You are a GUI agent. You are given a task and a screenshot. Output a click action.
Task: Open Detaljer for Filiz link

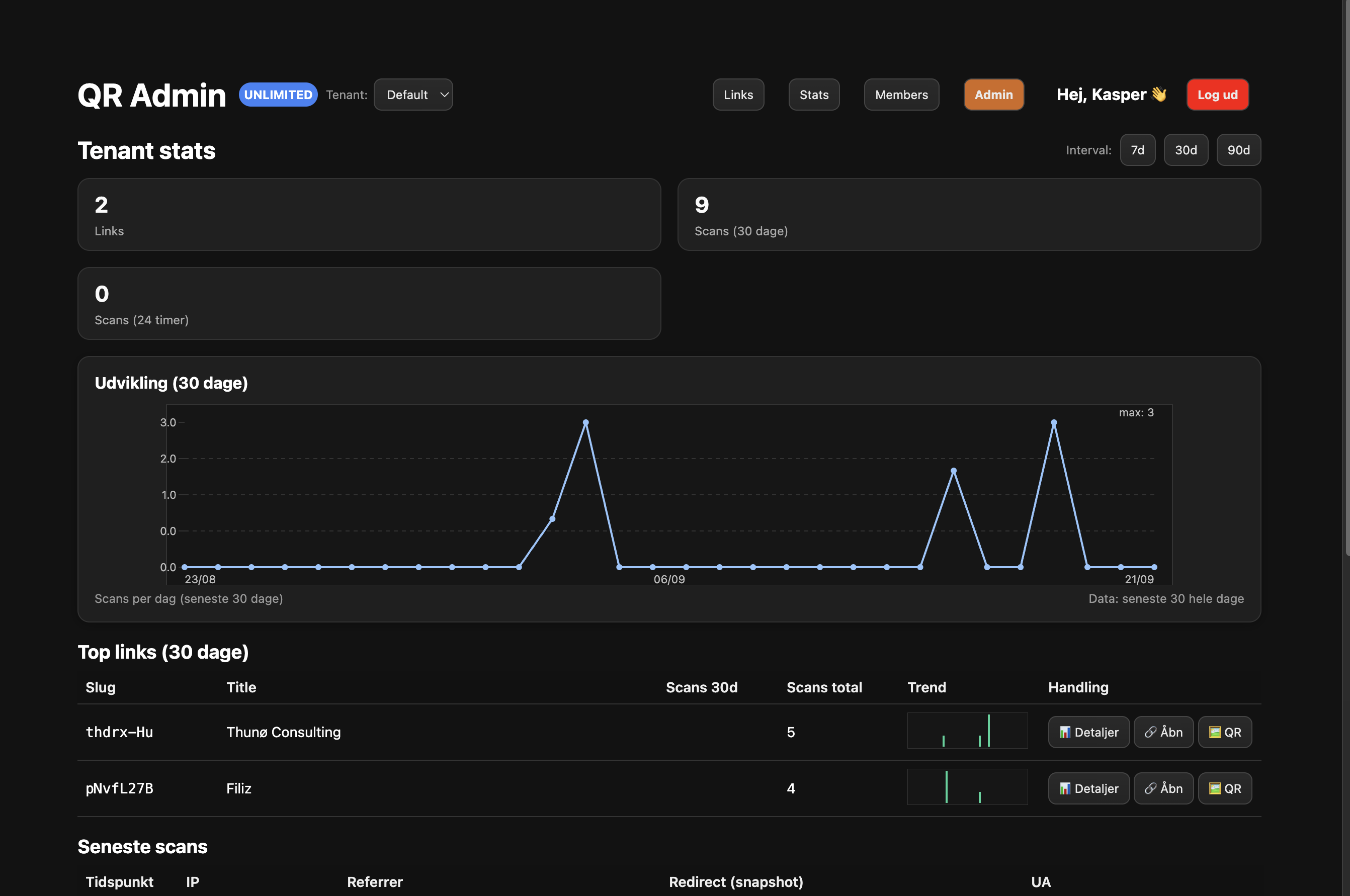click(x=1088, y=788)
